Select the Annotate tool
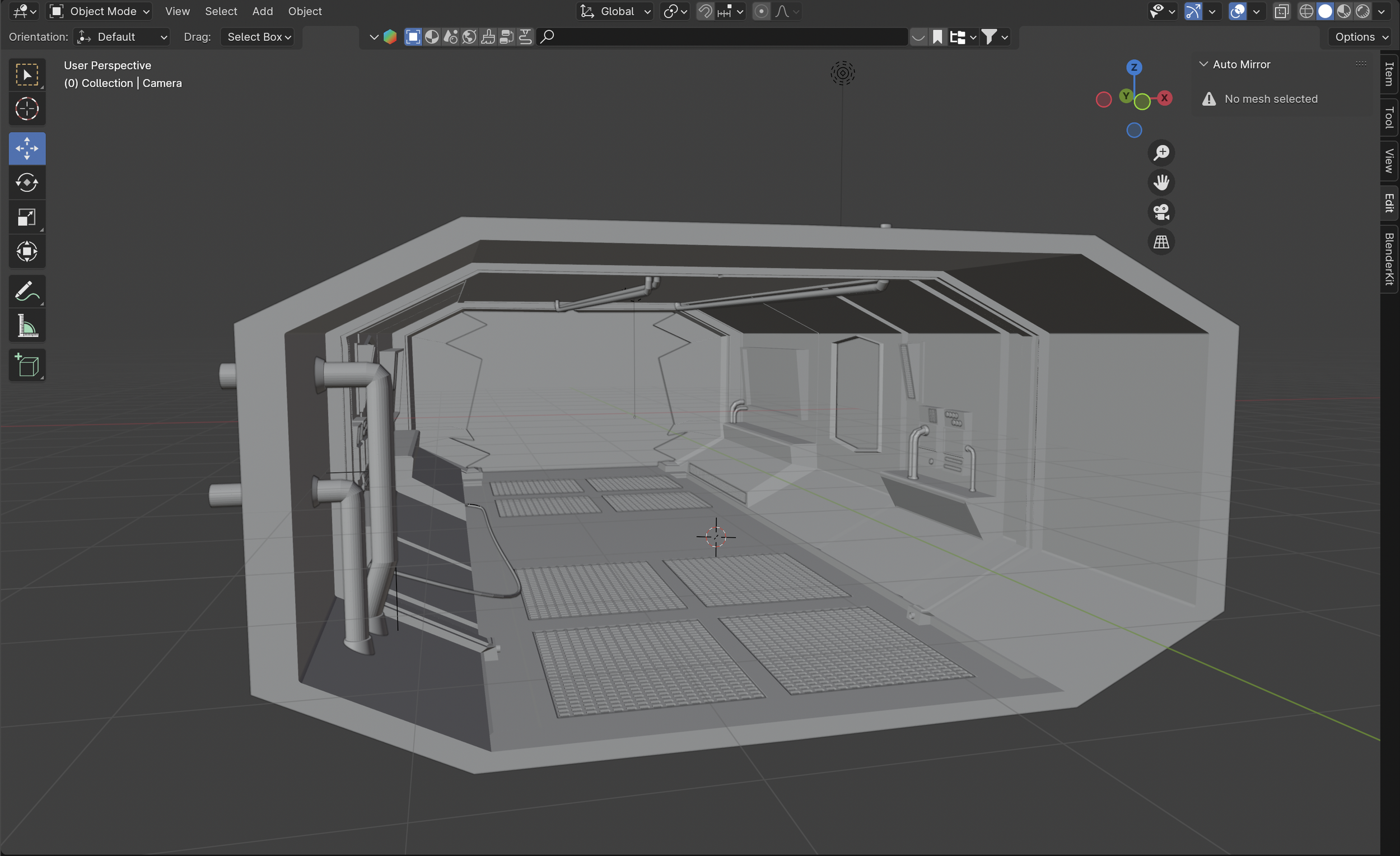1400x856 pixels. pyautogui.click(x=27, y=291)
